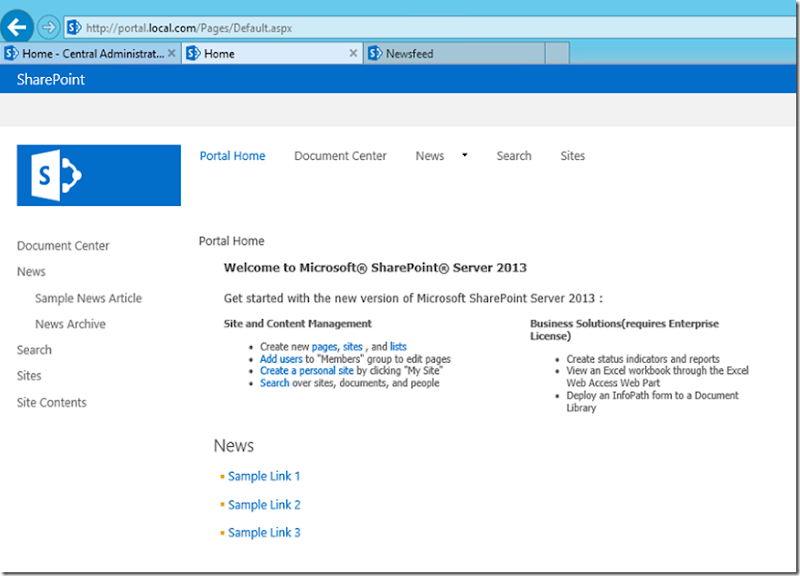800x576 pixels.
Task: Close the Home - Central Administration tab
Action: [x=171, y=53]
